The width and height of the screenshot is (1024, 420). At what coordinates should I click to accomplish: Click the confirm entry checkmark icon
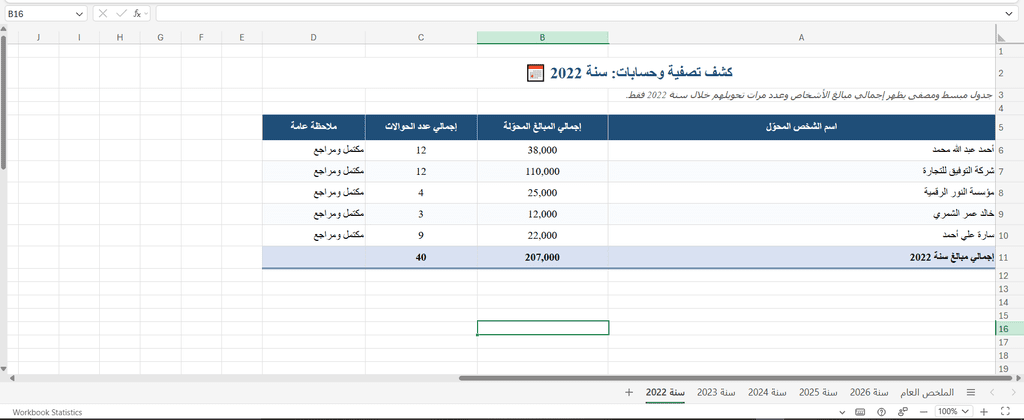coord(120,13)
